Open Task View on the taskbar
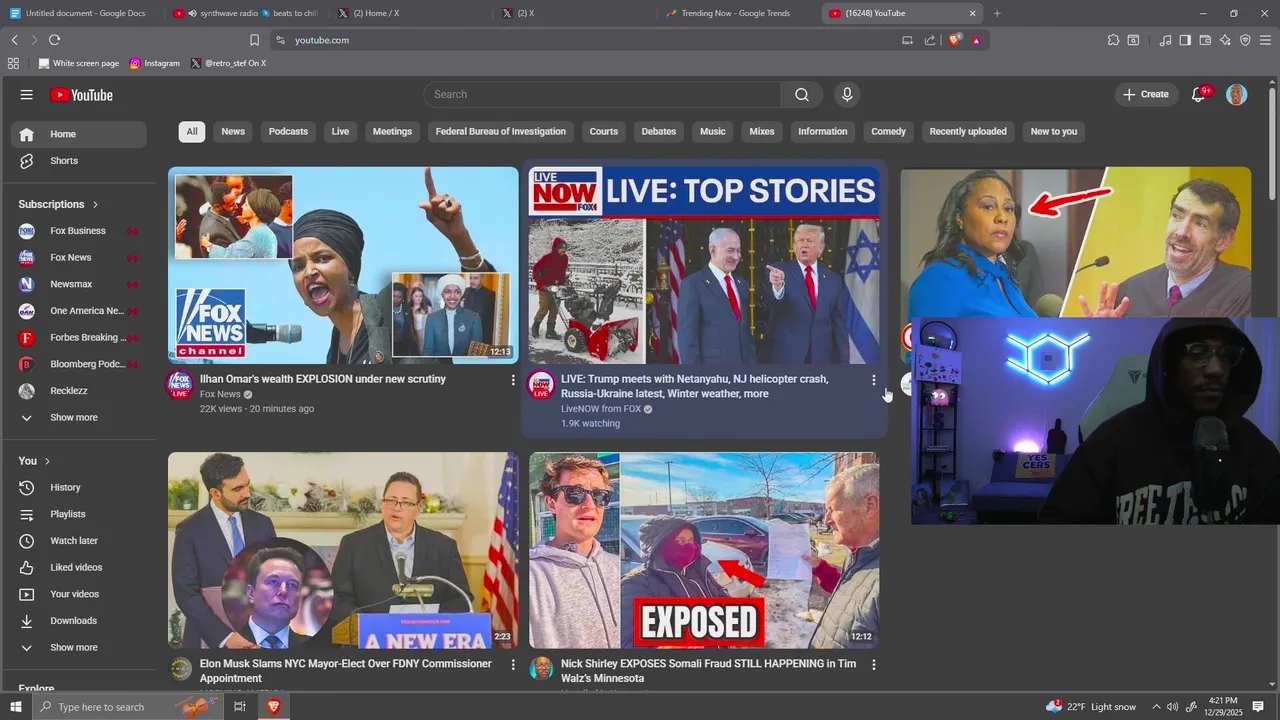 pyautogui.click(x=240, y=707)
